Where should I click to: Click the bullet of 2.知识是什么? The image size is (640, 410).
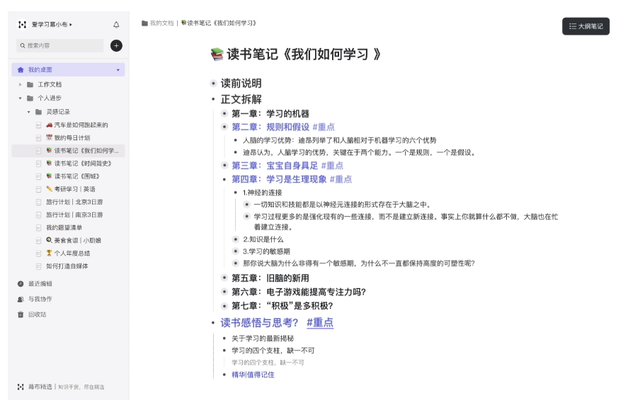pyautogui.click(x=236, y=239)
